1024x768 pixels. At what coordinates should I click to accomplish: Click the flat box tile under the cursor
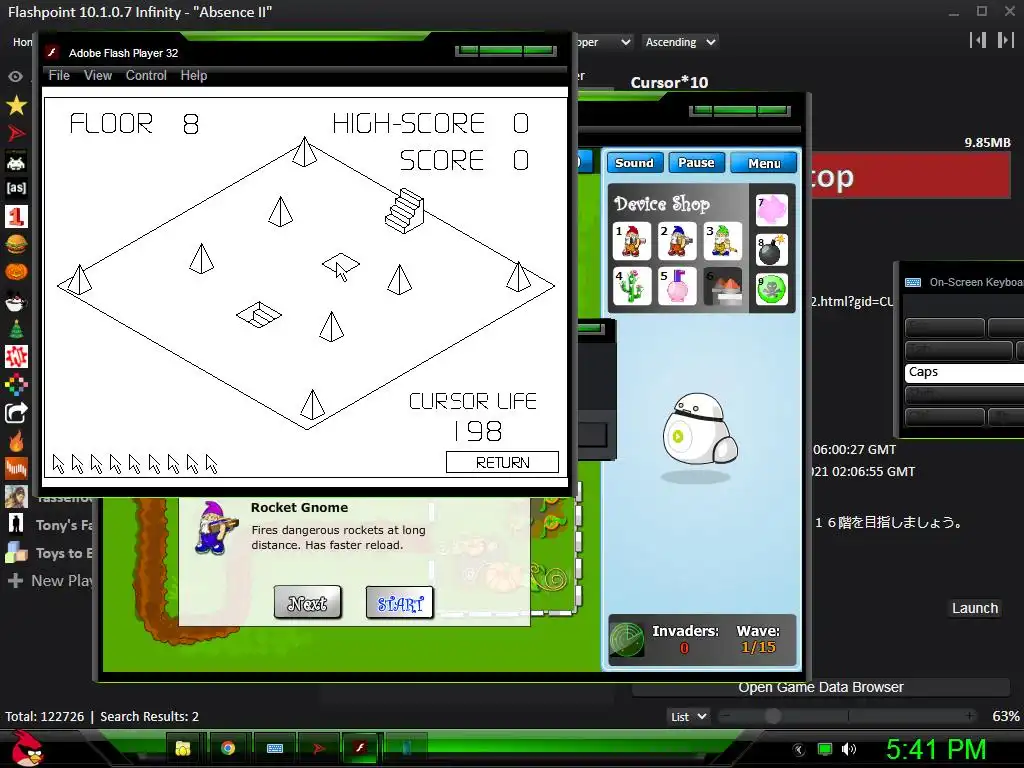(x=341, y=263)
